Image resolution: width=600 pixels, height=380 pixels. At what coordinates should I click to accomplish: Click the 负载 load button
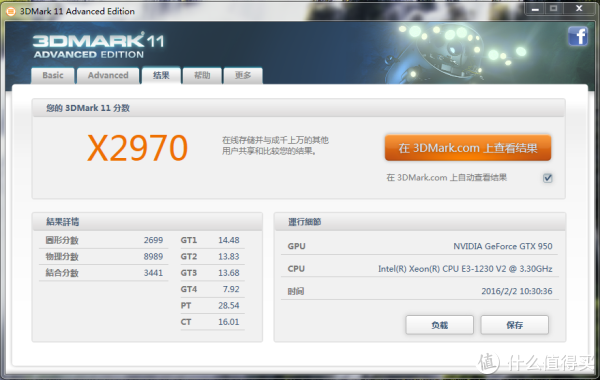(x=440, y=325)
